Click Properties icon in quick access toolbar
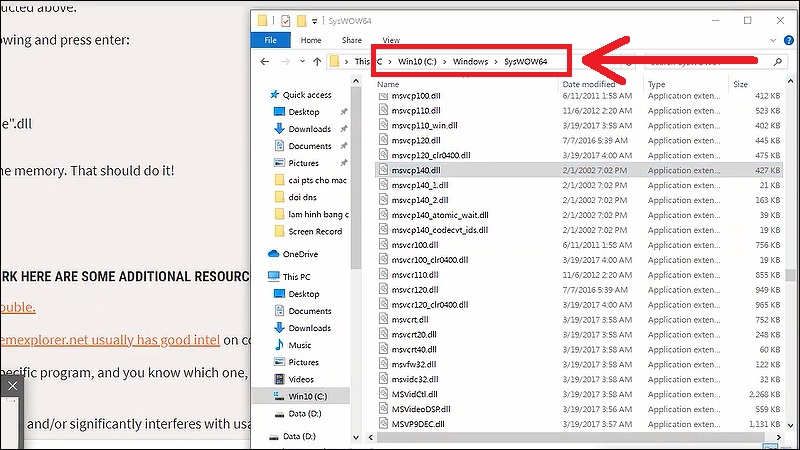This screenshot has height=450, width=800. click(x=286, y=21)
